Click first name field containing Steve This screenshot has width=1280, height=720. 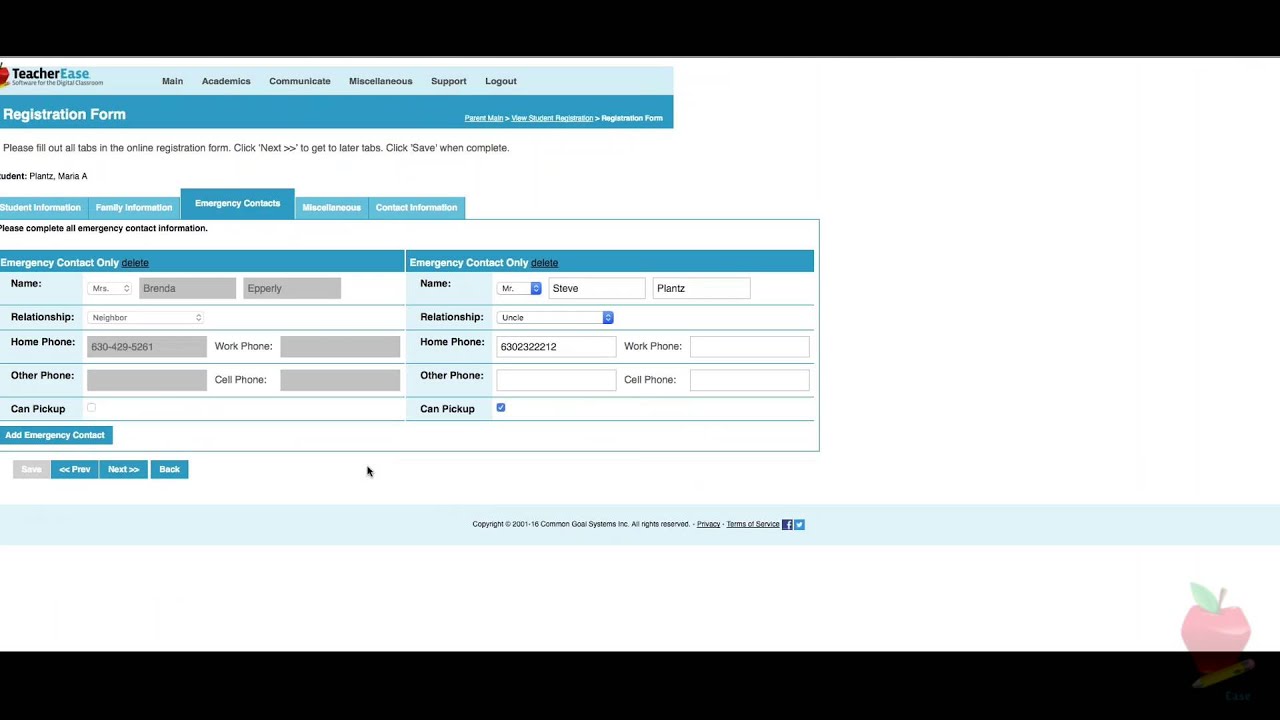(597, 288)
